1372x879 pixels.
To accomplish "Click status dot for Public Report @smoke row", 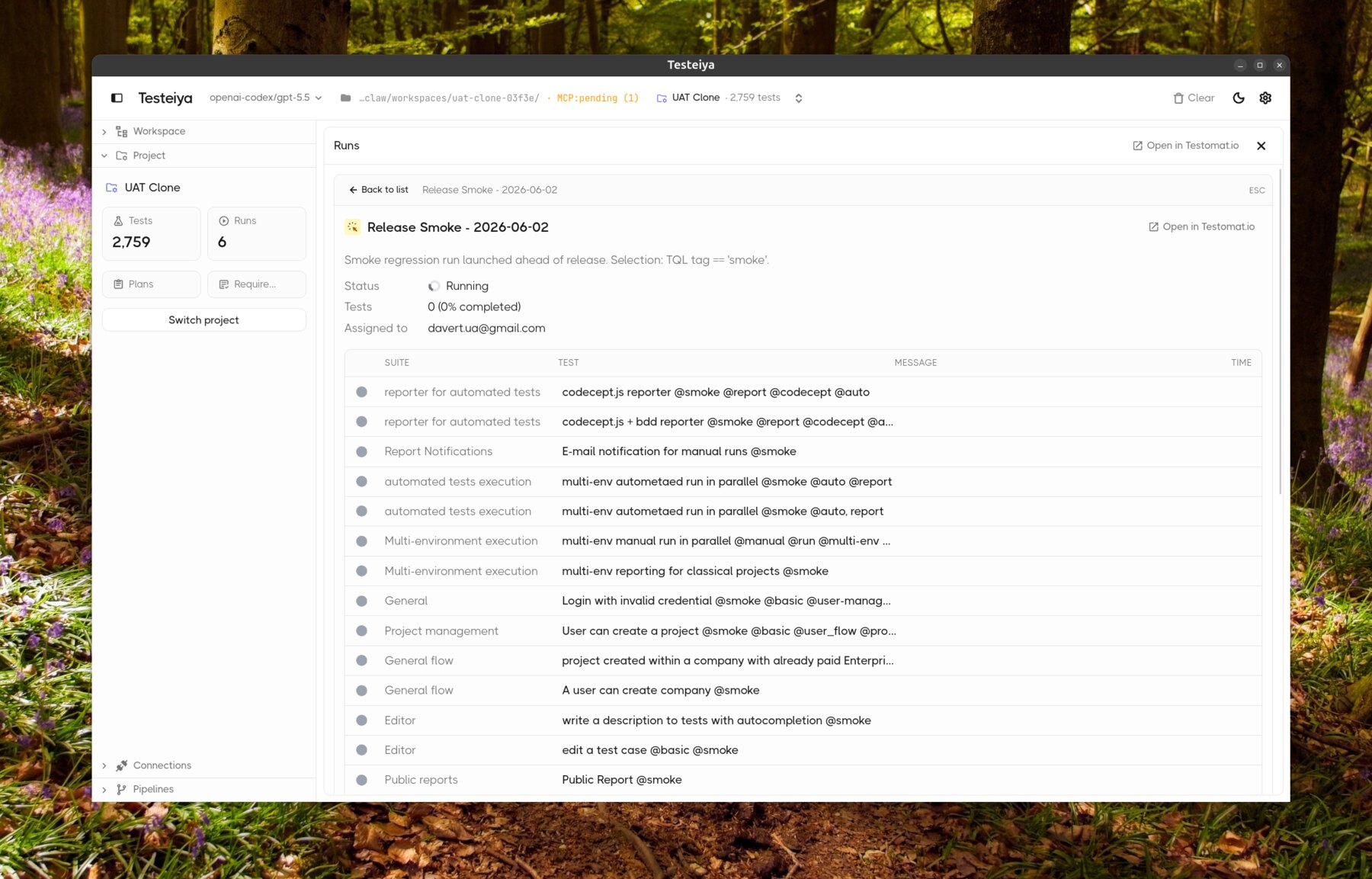I will pos(362,780).
